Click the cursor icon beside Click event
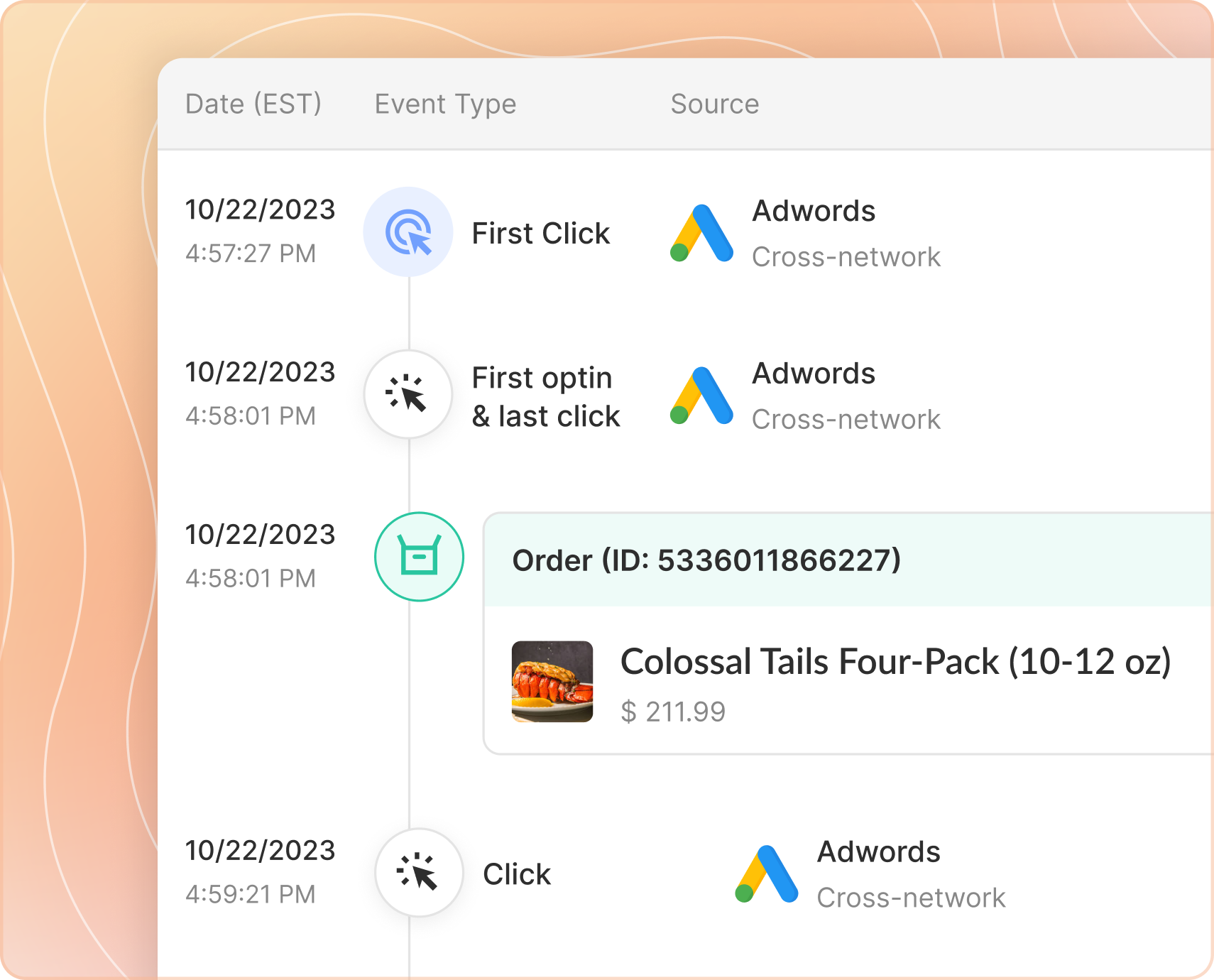The height and width of the screenshot is (980, 1214). [x=419, y=873]
